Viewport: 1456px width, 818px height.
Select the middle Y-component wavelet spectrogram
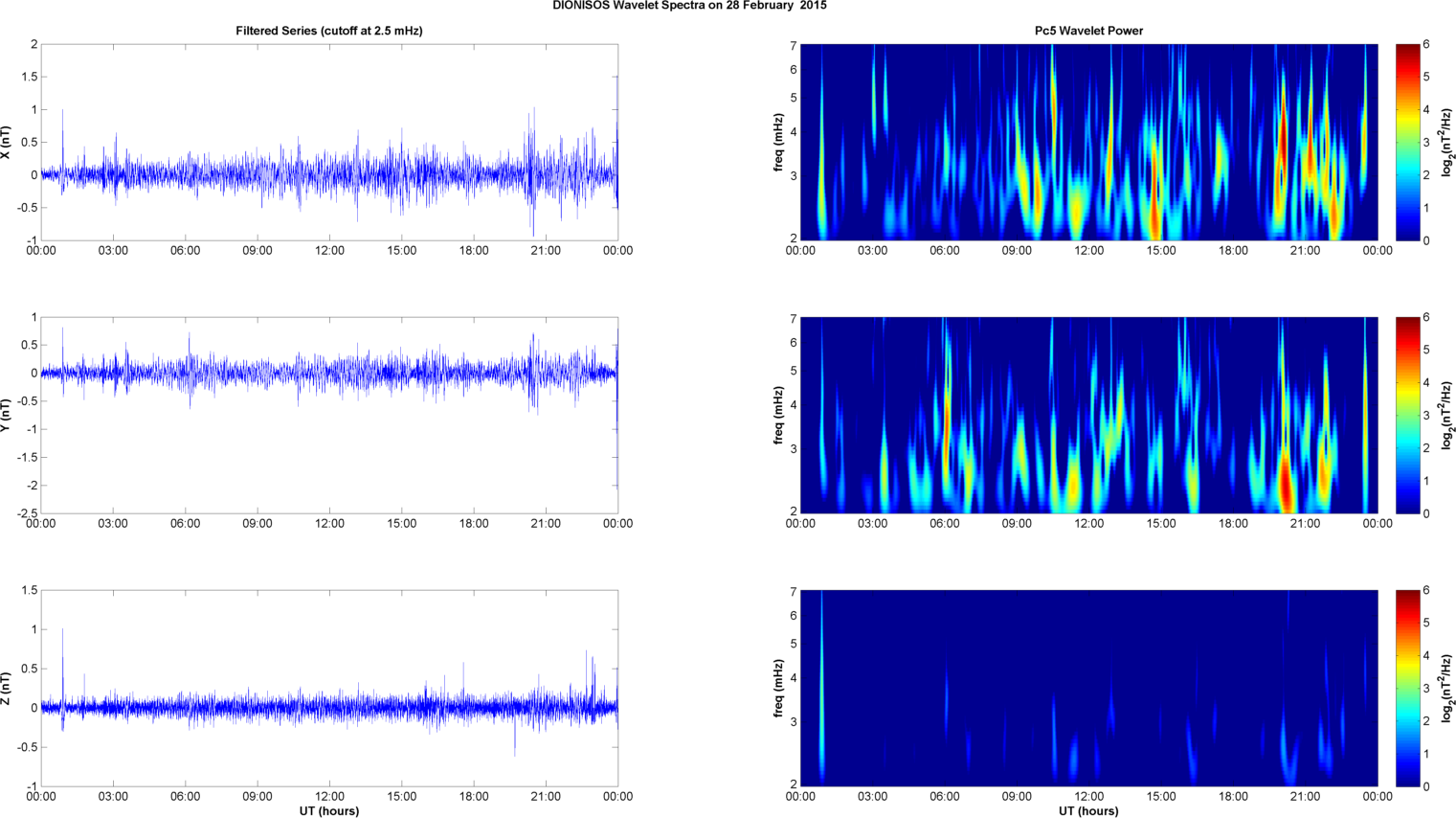(1088, 415)
